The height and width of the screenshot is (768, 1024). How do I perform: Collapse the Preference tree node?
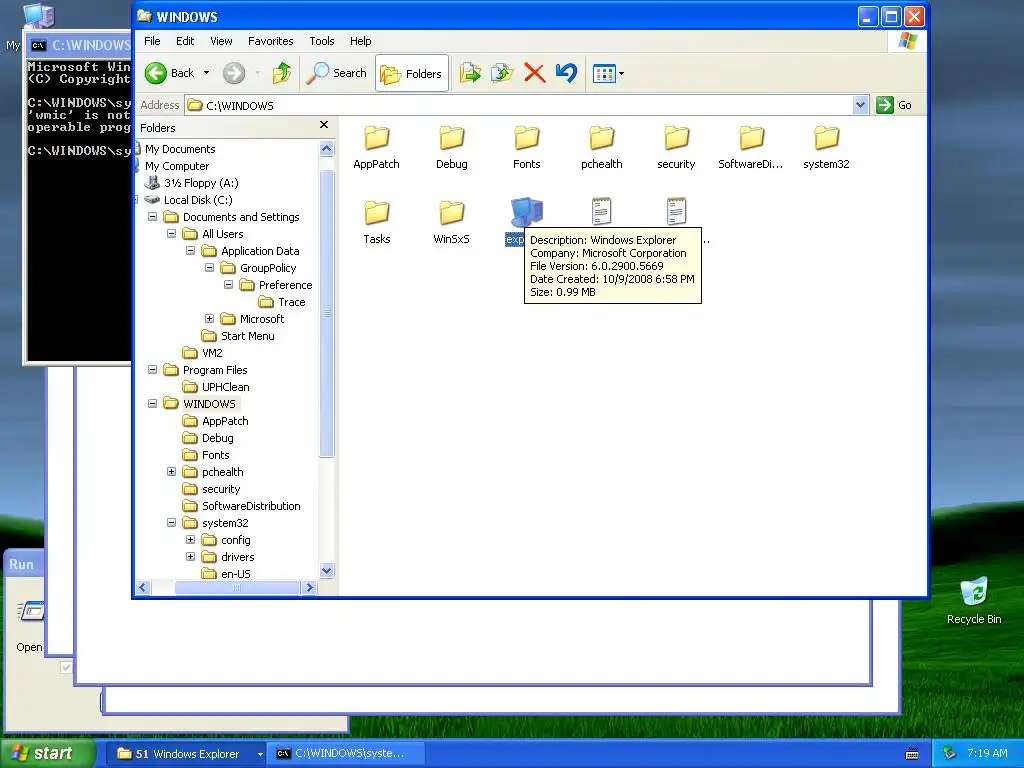click(228, 285)
